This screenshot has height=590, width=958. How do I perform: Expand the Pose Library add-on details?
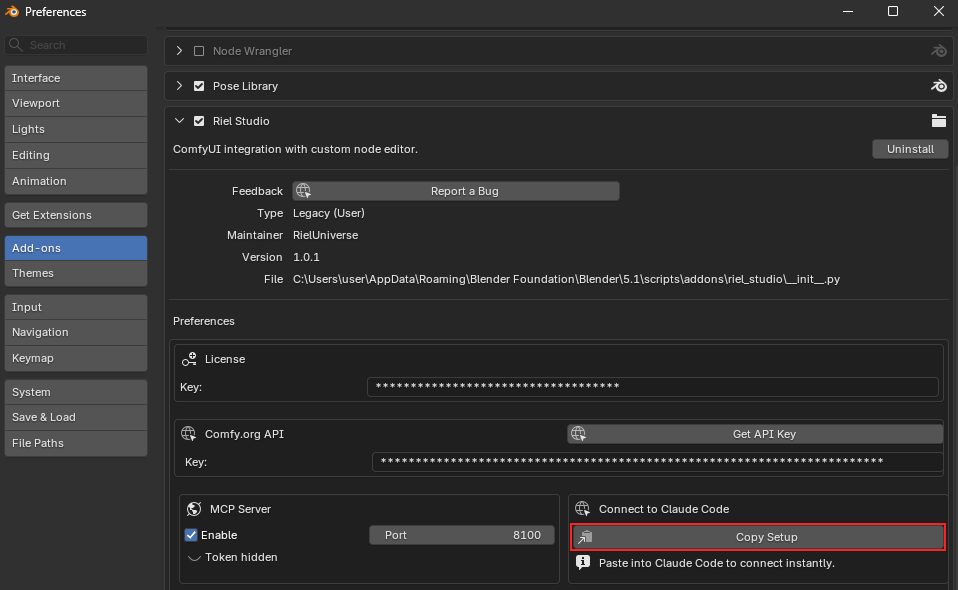[x=179, y=86]
